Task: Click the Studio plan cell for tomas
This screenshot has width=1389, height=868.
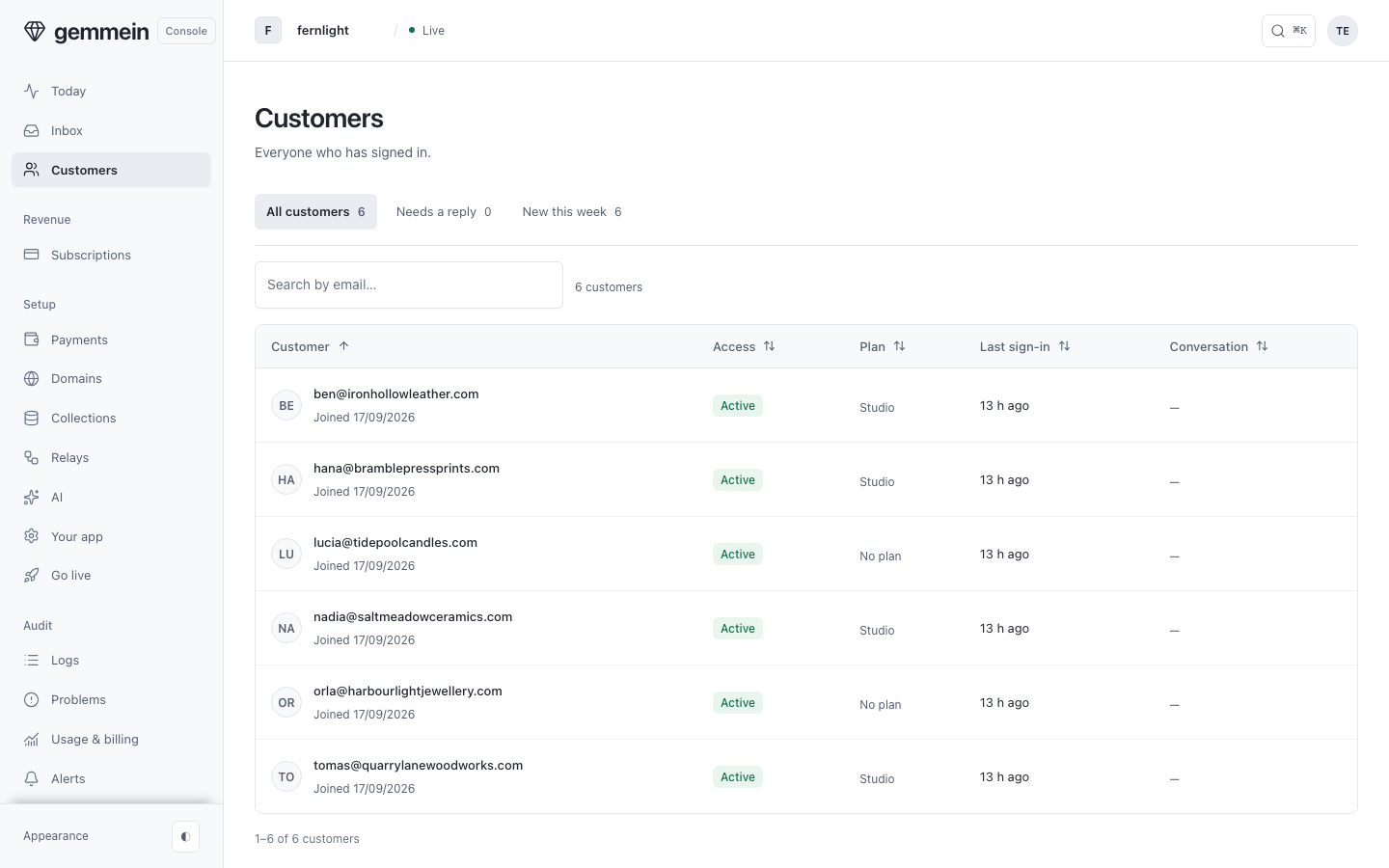Action: coord(877,778)
